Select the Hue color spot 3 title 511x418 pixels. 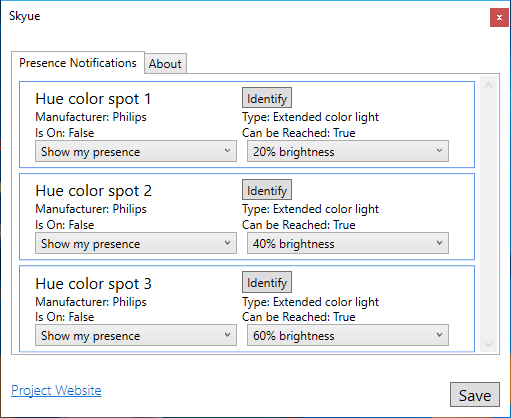[93, 284]
